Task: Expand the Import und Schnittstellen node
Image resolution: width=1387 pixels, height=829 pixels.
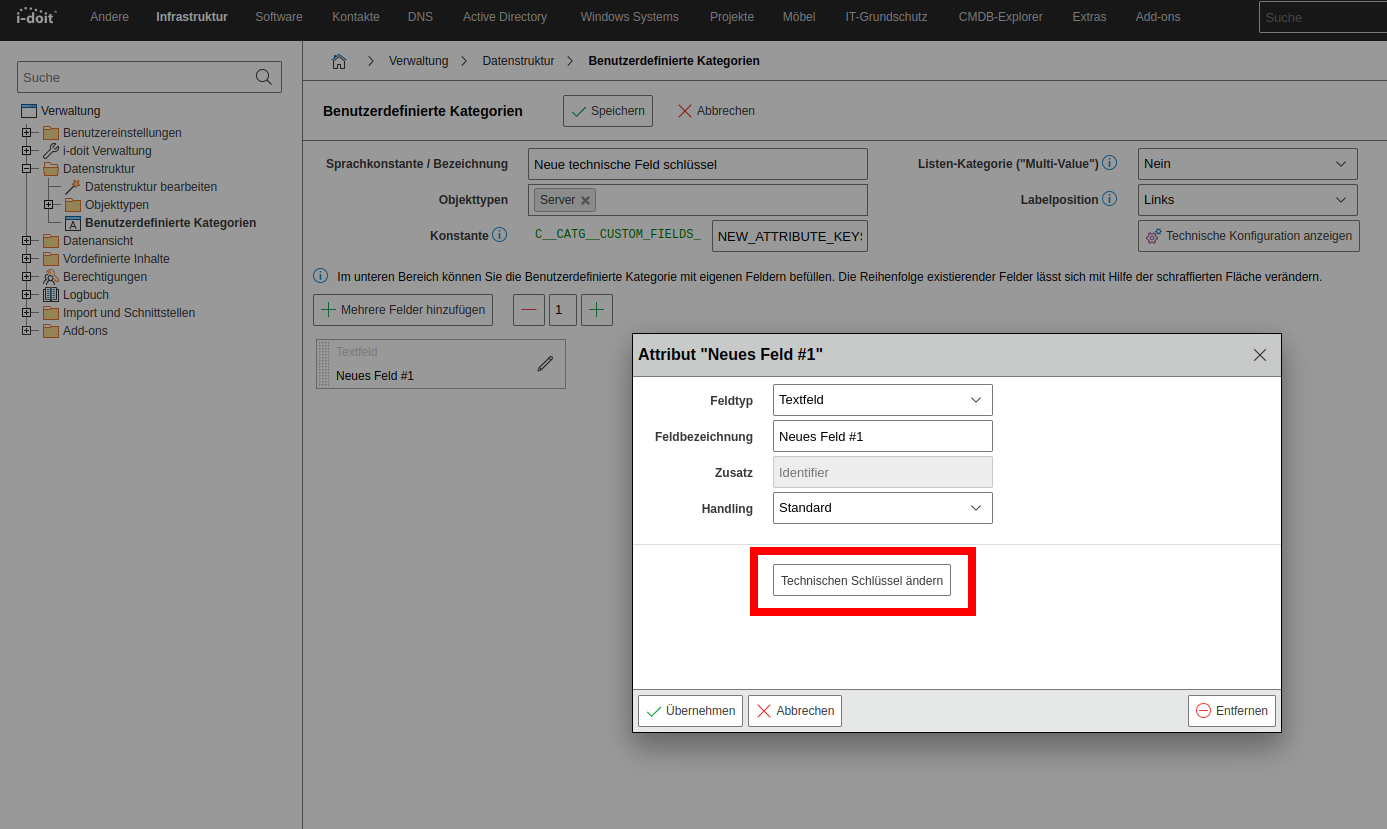Action: 27,313
